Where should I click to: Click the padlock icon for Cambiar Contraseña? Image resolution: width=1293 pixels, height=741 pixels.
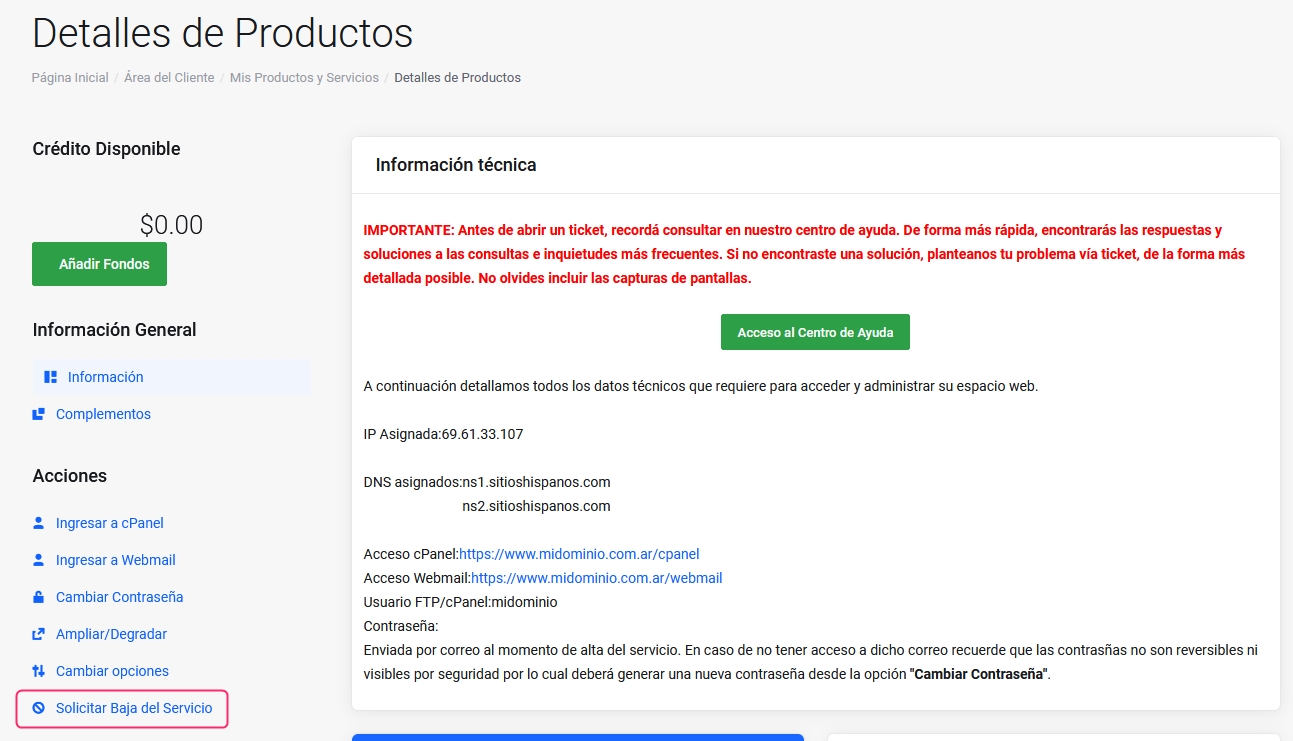click(38, 597)
